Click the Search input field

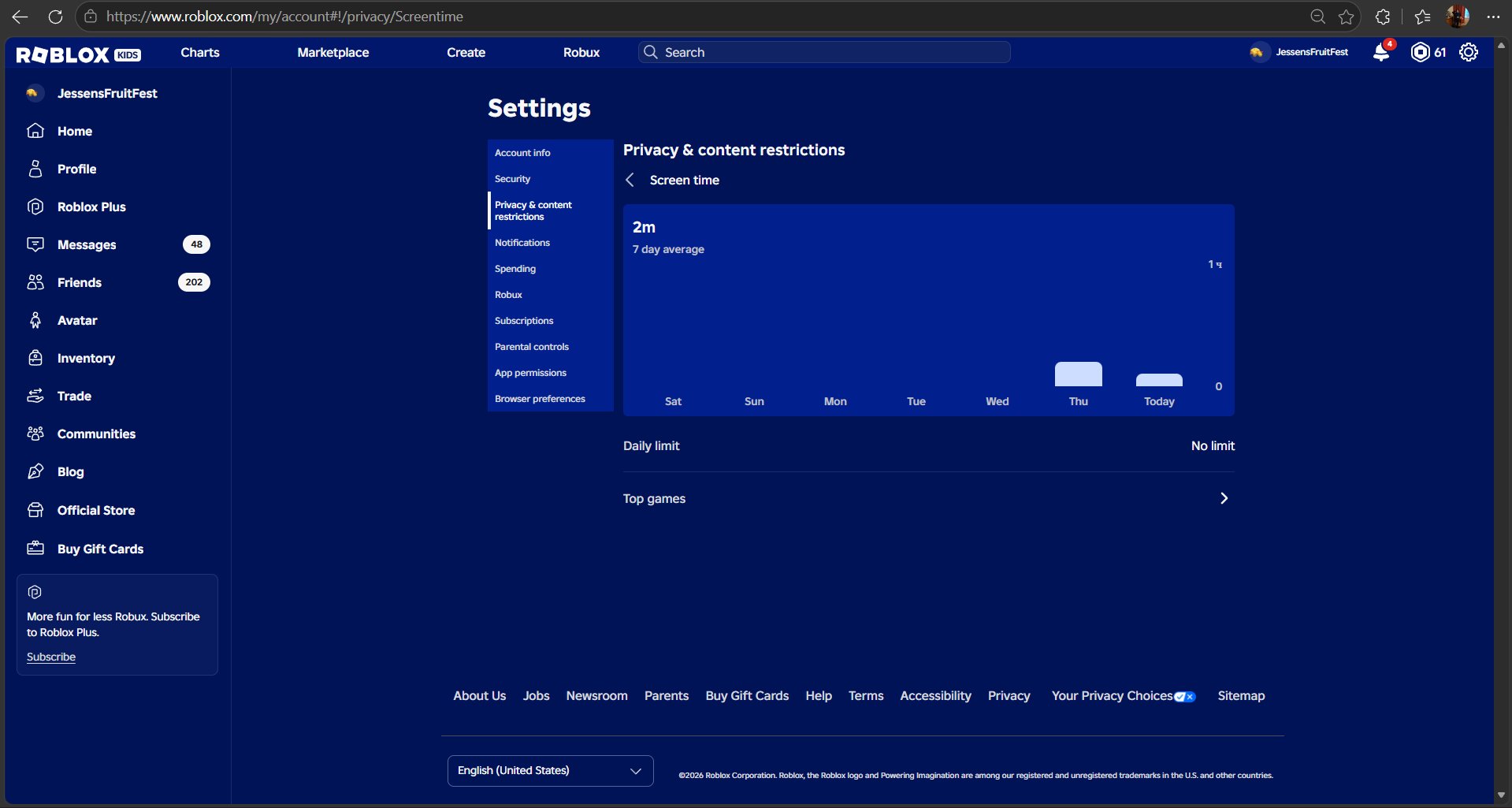coord(824,52)
